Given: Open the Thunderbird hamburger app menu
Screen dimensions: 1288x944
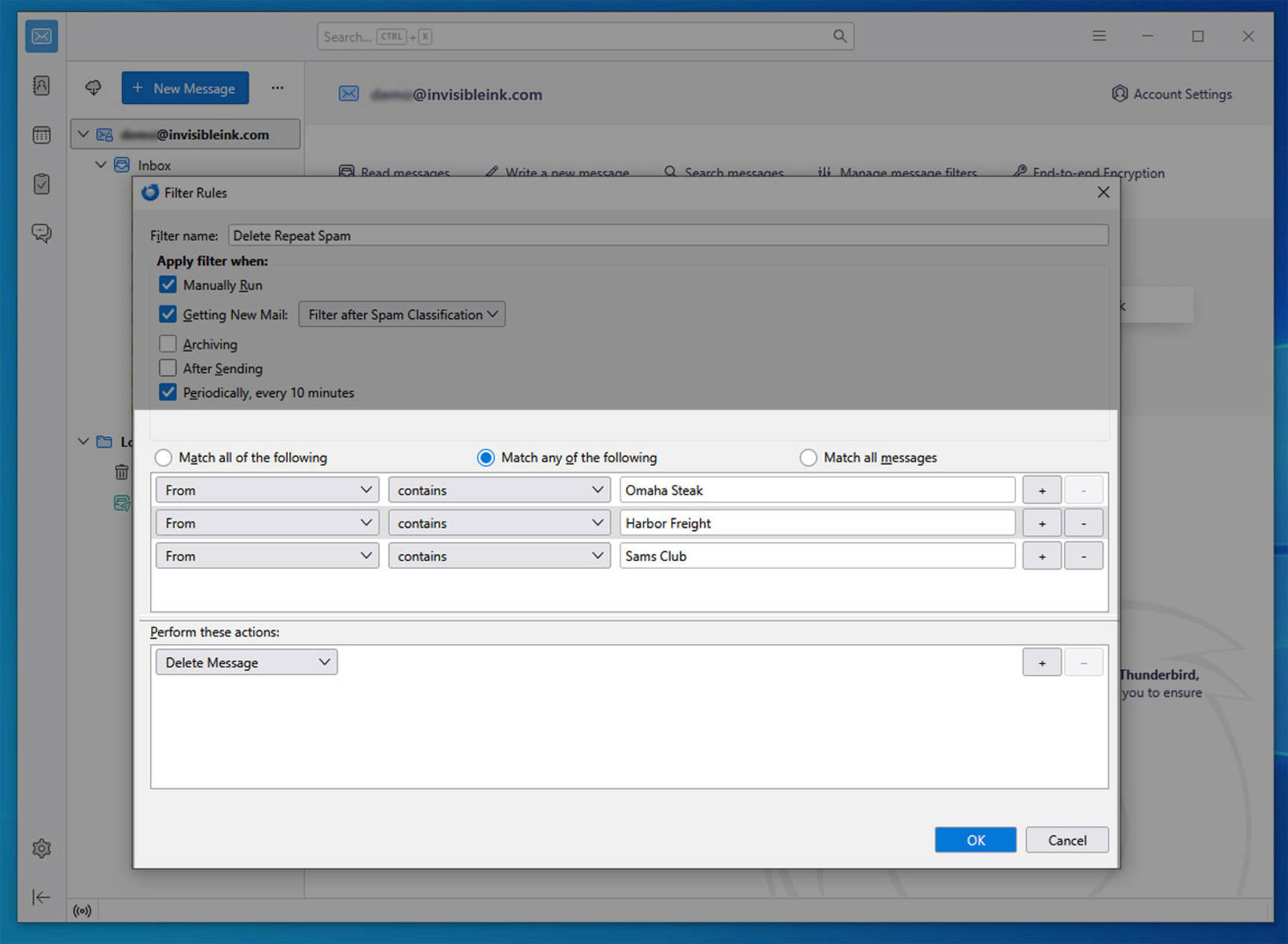Looking at the screenshot, I should (x=1098, y=36).
